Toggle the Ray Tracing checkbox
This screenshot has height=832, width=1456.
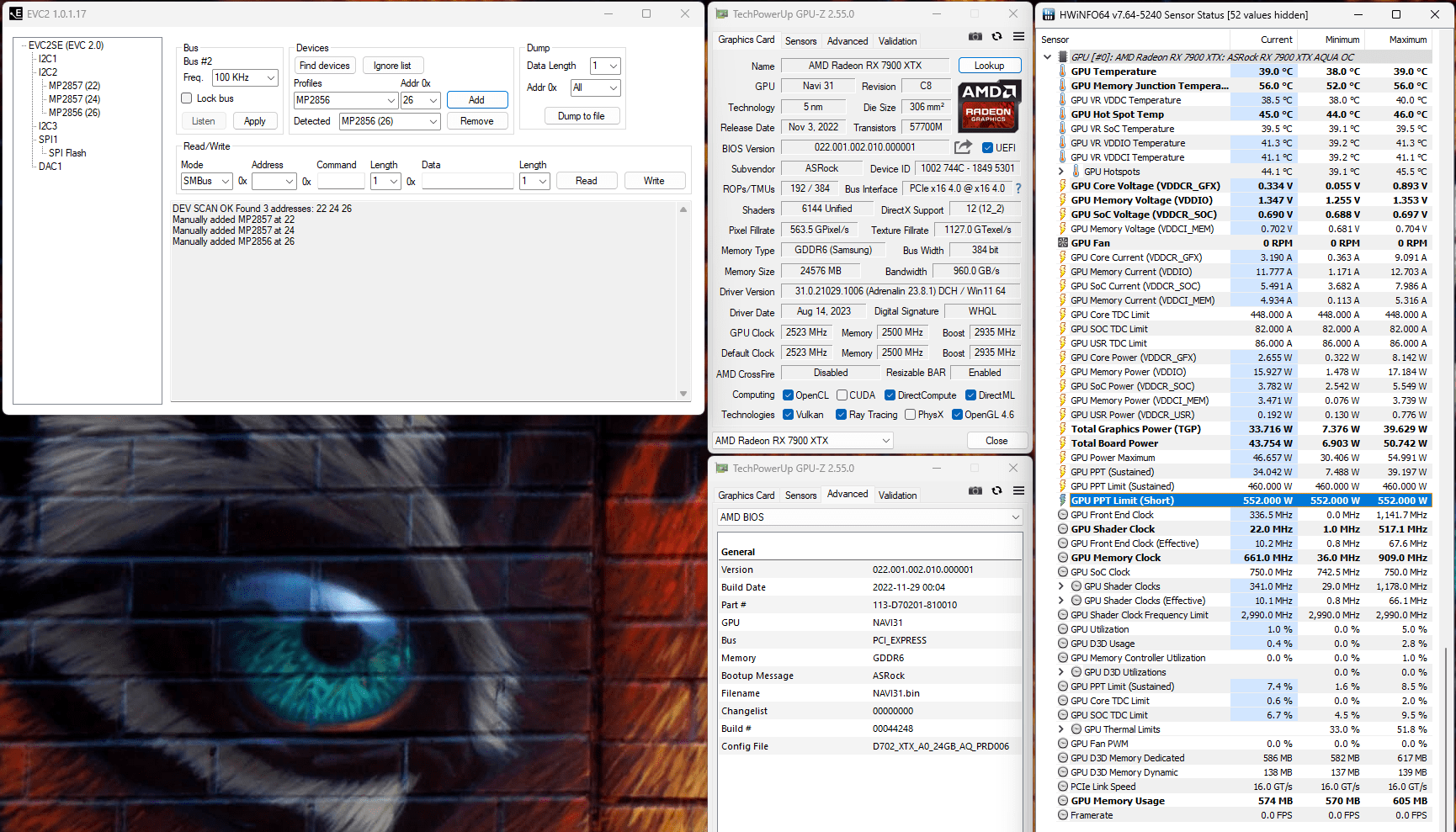tap(842, 415)
